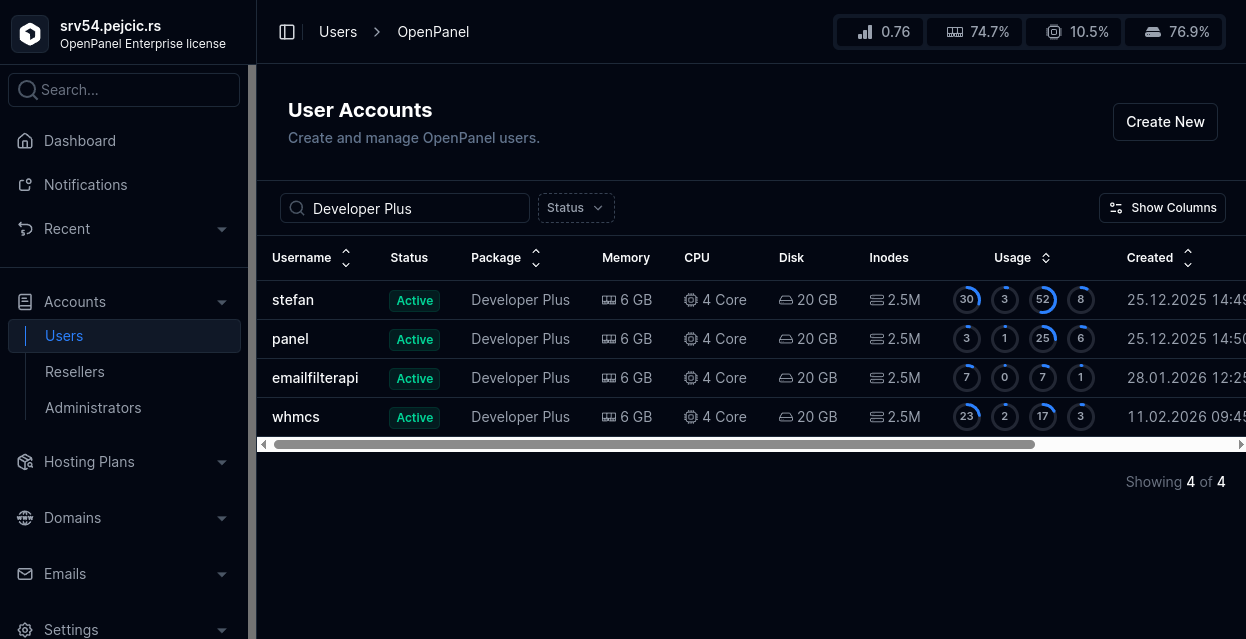Image resolution: width=1246 pixels, height=639 pixels.
Task: Click the CPU usage 10.5% indicator
Action: [1073, 32]
